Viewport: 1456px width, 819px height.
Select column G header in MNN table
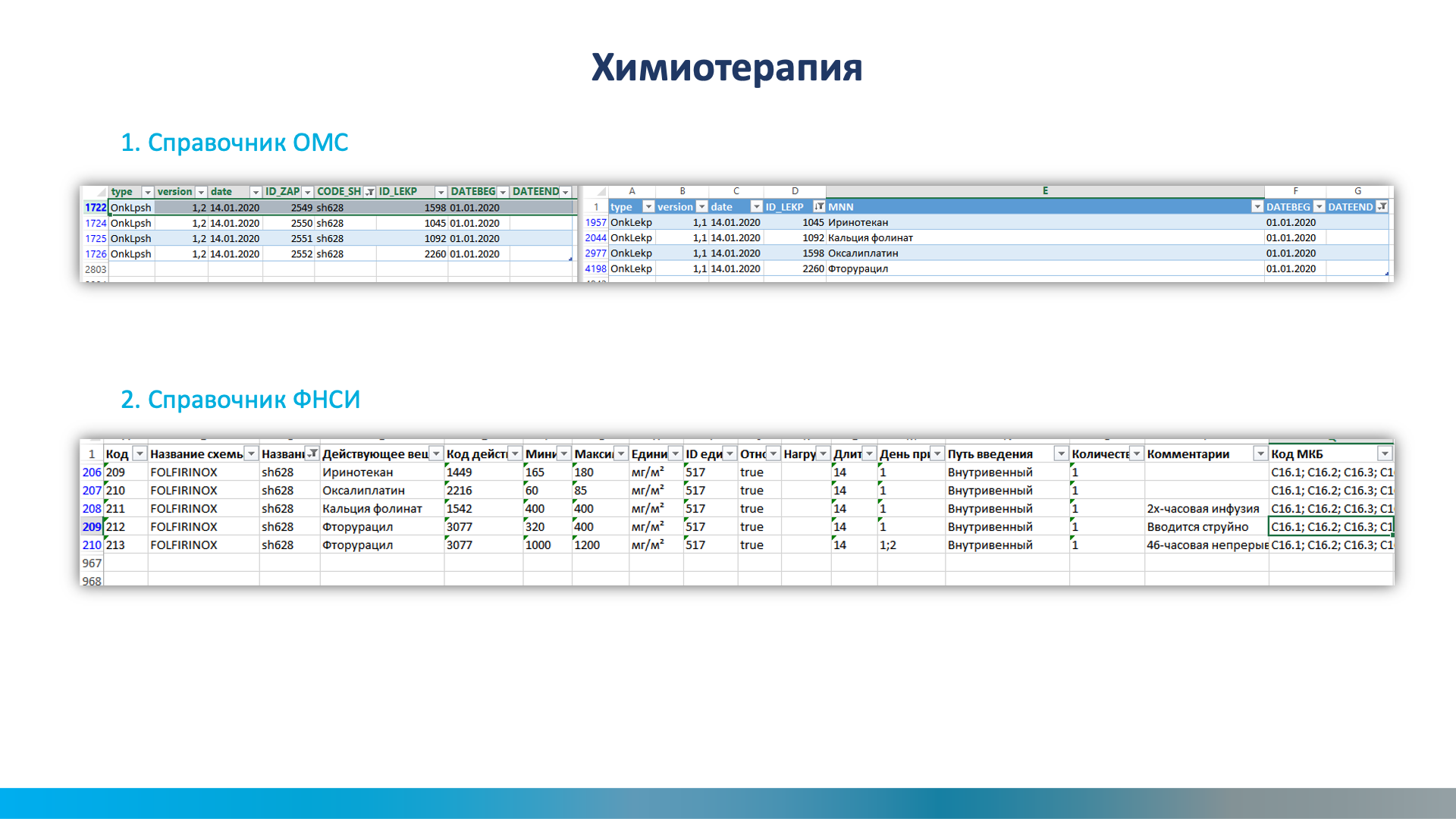click(1357, 191)
